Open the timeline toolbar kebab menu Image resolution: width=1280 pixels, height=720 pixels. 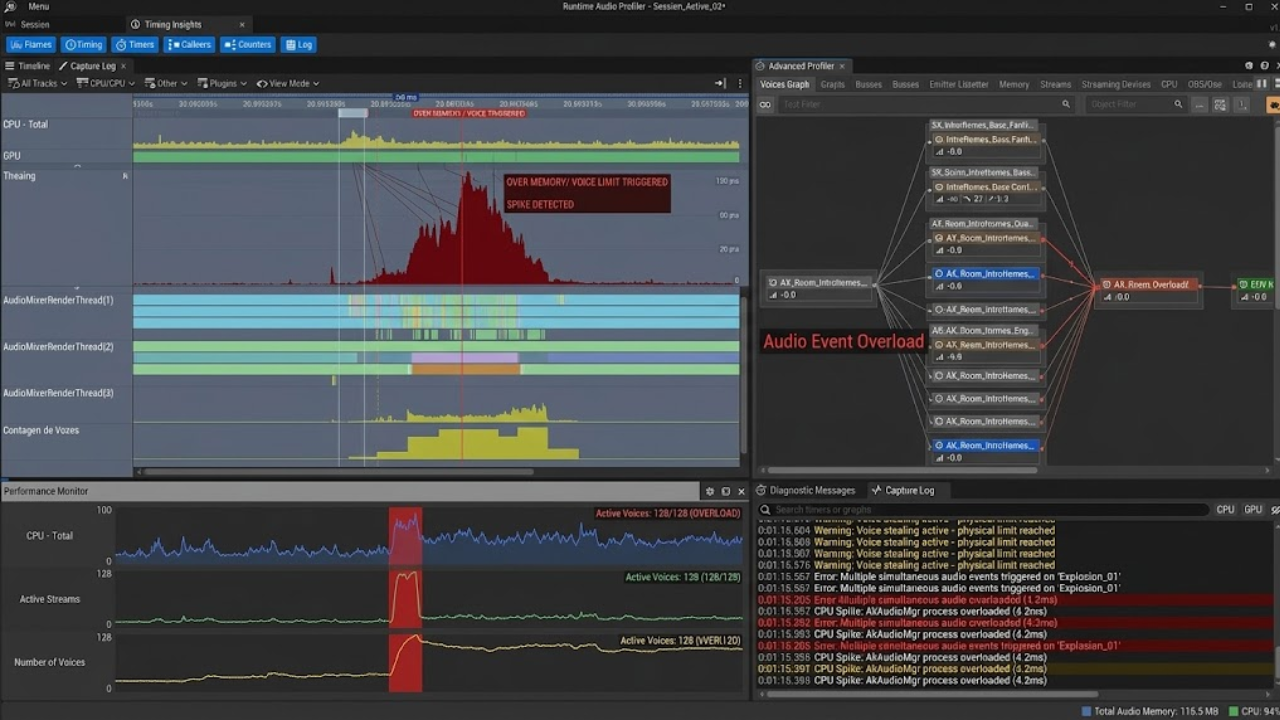click(x=740, y=84)
